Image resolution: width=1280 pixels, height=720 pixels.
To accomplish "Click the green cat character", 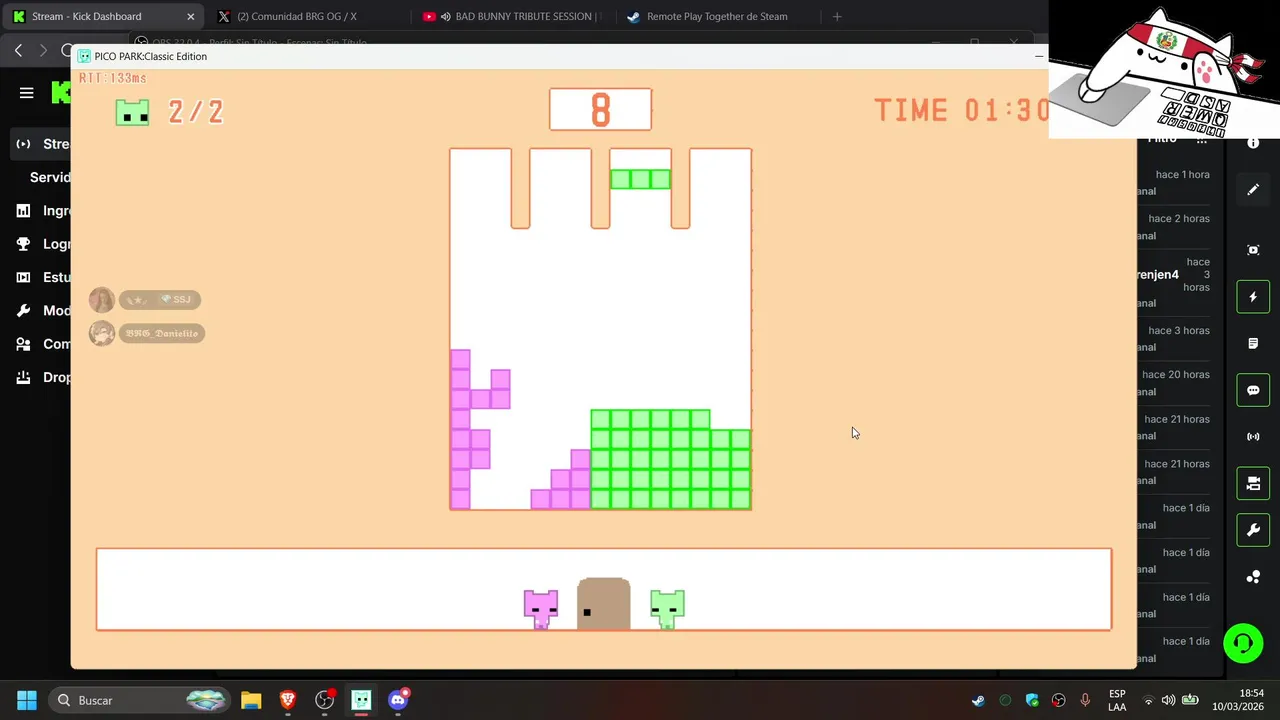I will point(667,608).
